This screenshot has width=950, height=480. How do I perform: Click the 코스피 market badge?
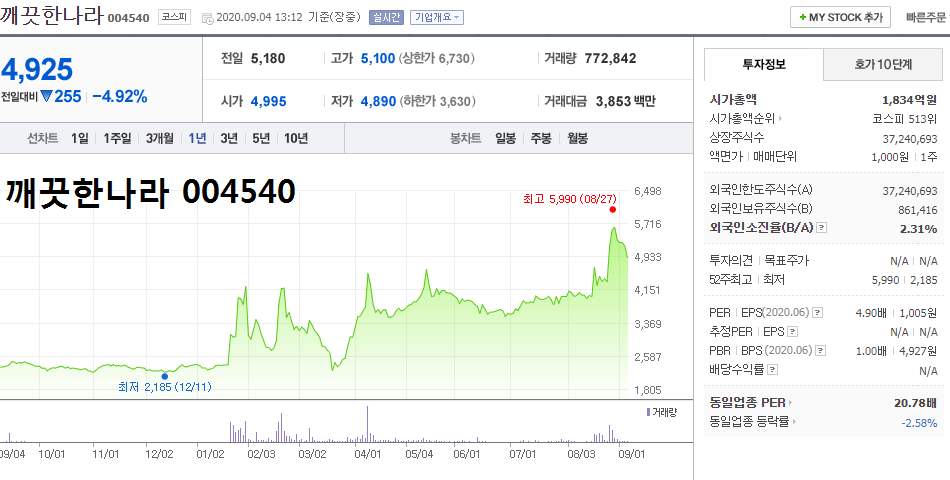click(x=174, y=17)
